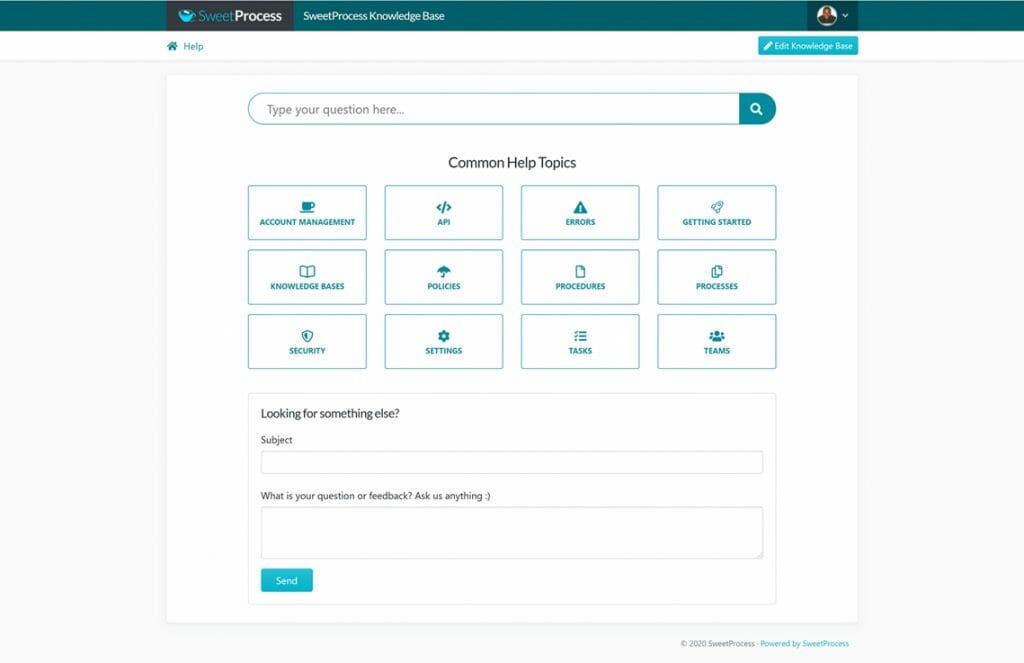Expand the user menu chevron

click(x=845, y=15)
